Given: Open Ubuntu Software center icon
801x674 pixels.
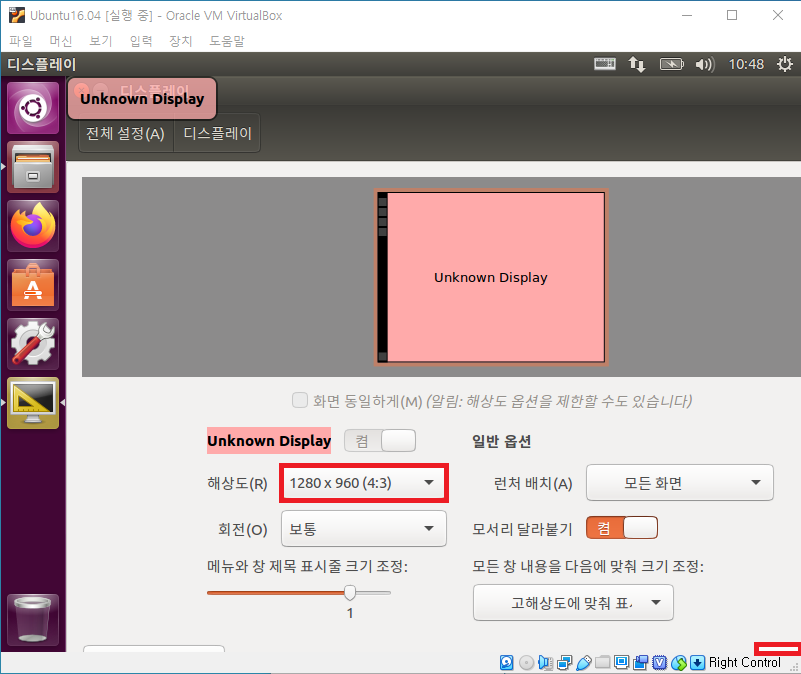Looking at the screenshot, I should click(33, 285).
